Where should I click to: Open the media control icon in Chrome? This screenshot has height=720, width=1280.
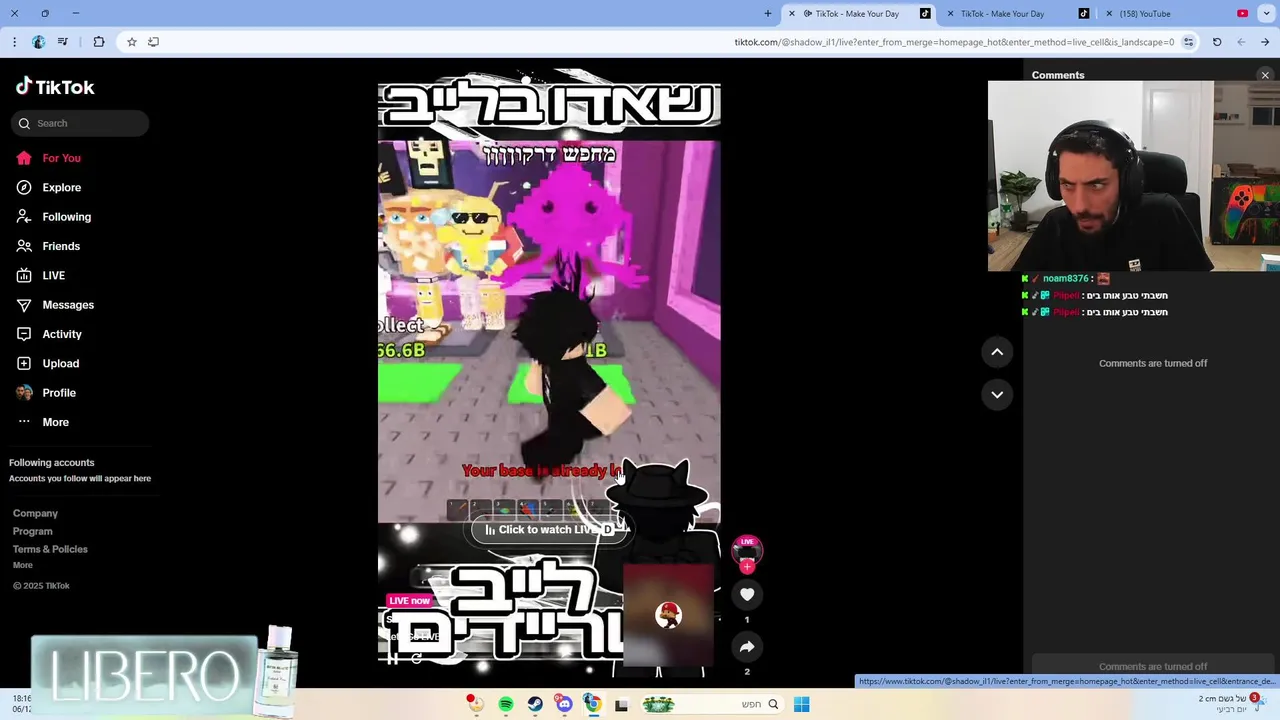point(63,42)
